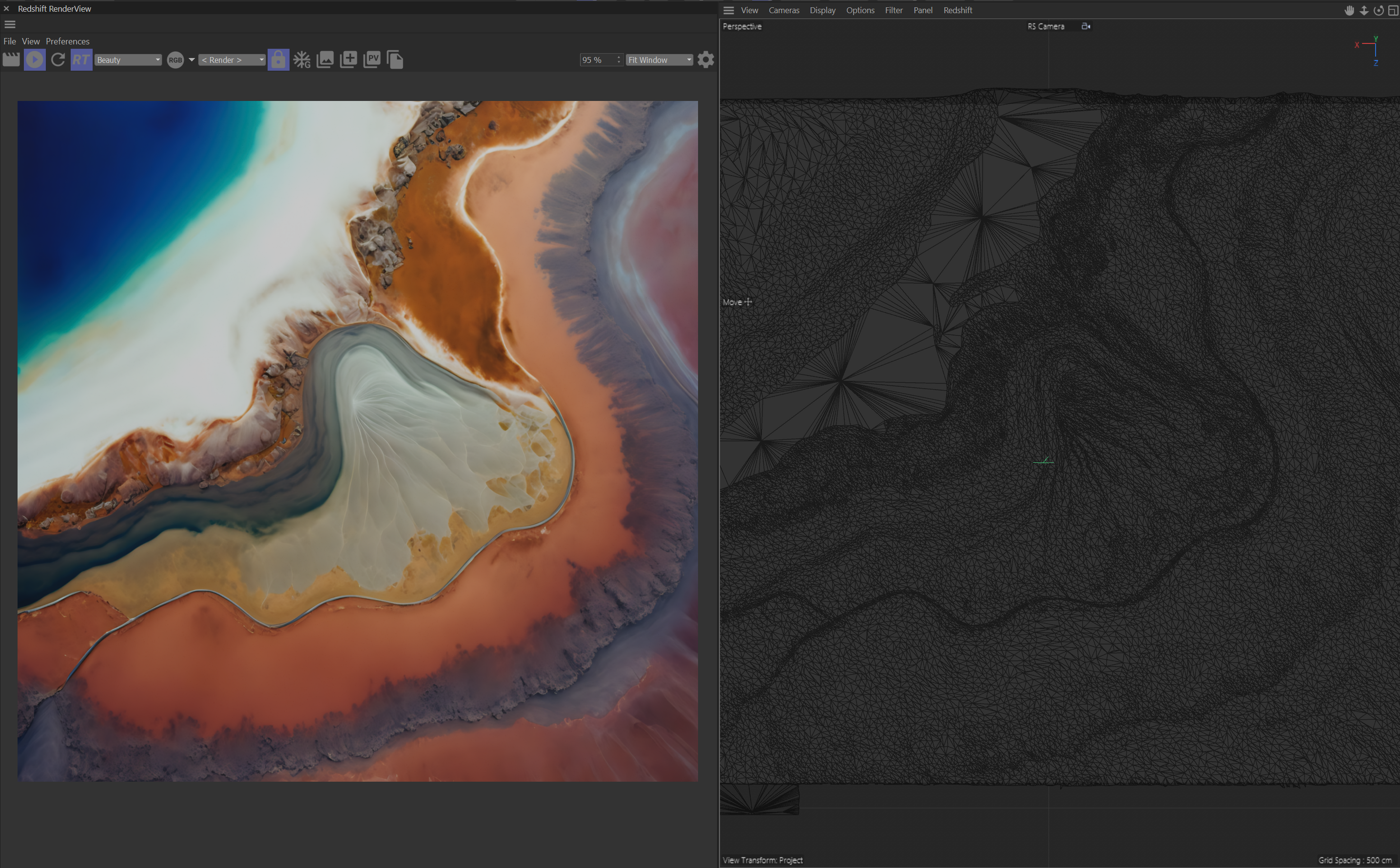
Task: Toggle the RT render mode button
Action: [x=81, y=59]
